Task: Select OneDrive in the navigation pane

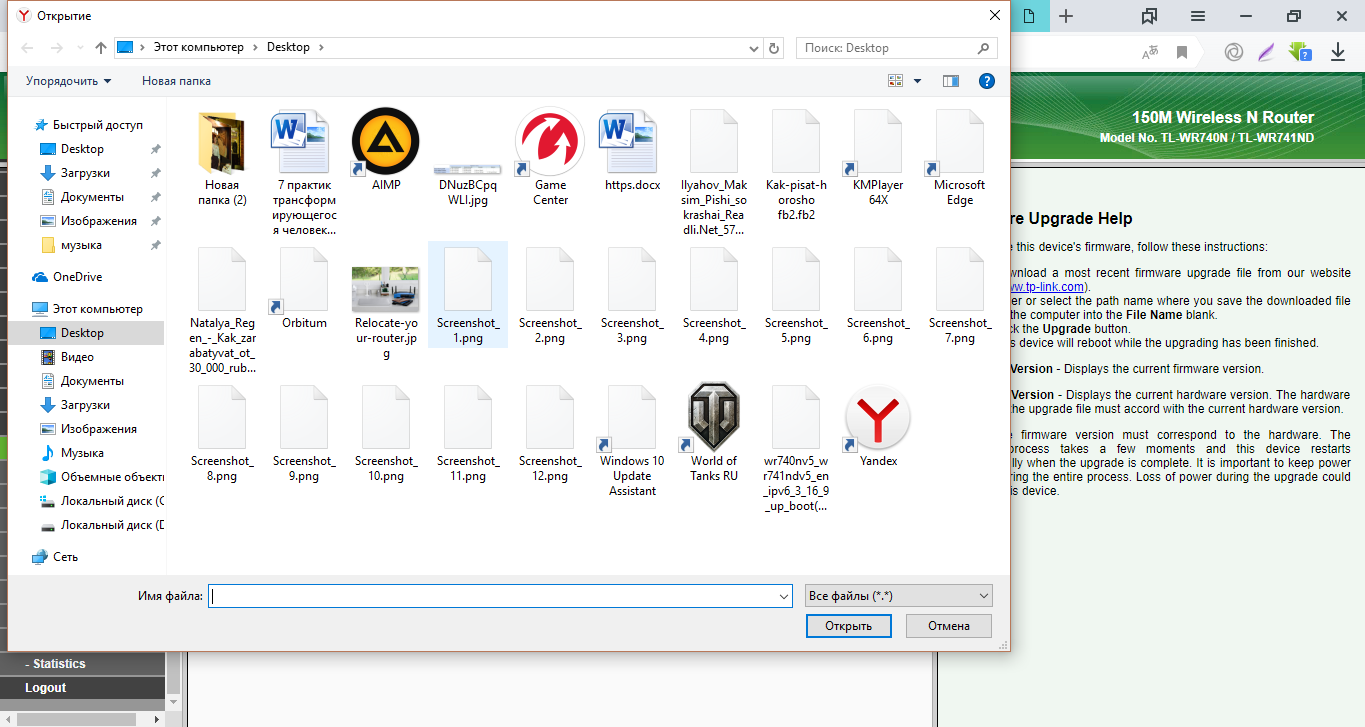Action: coord(77,277)
